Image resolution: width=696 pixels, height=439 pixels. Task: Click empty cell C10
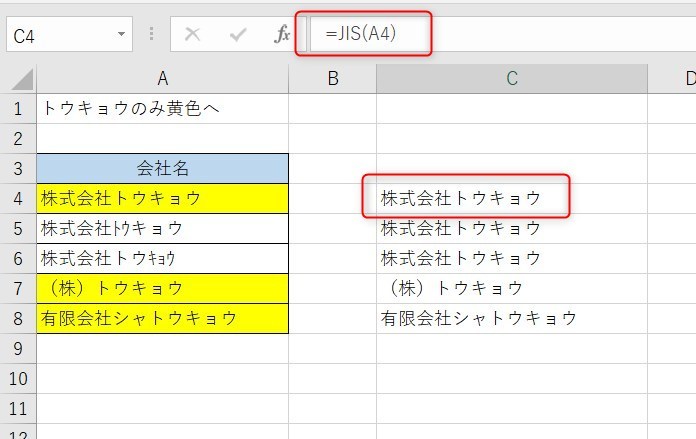[x=512, y=379]
